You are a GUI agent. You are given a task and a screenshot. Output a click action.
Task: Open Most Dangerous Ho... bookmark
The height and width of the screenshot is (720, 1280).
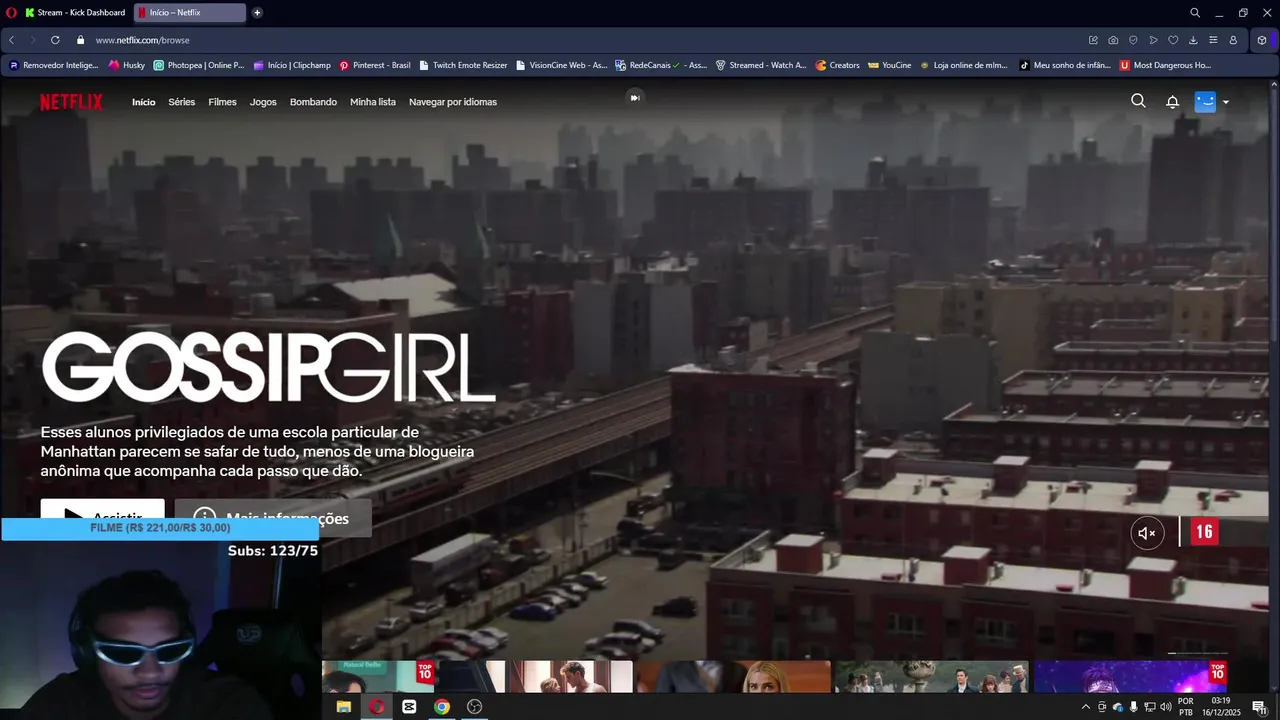click(x=1165, y=65)
